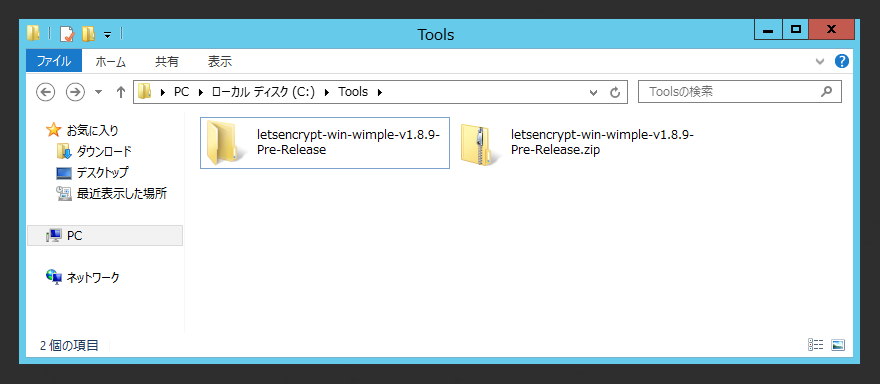Expand the ribbon with chevron arrow
This screenshot has width=880, height=384.
tap(820, 62)
